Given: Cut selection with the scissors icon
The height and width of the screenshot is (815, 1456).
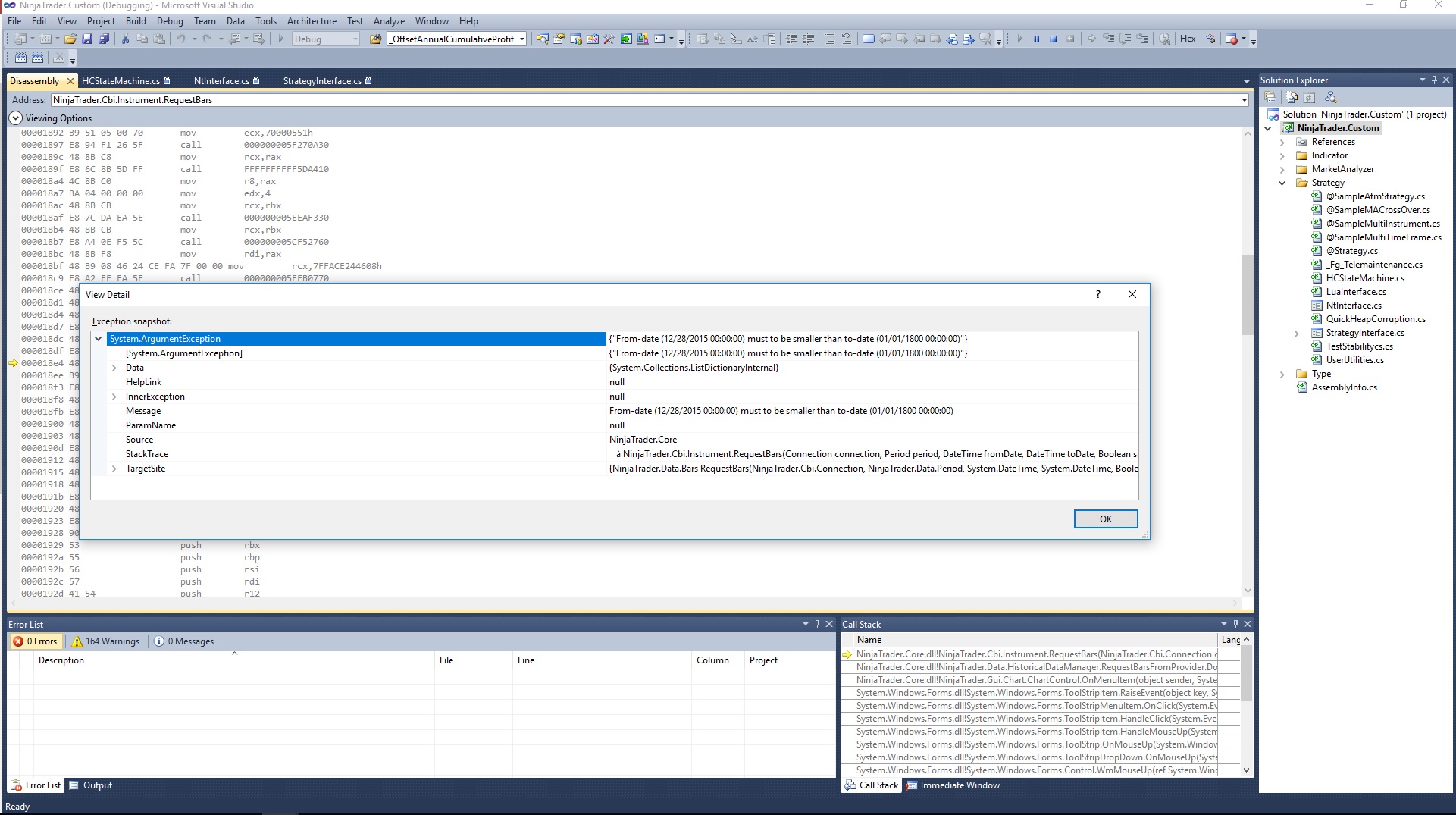Looking at the screenshot, I should 126,39.
